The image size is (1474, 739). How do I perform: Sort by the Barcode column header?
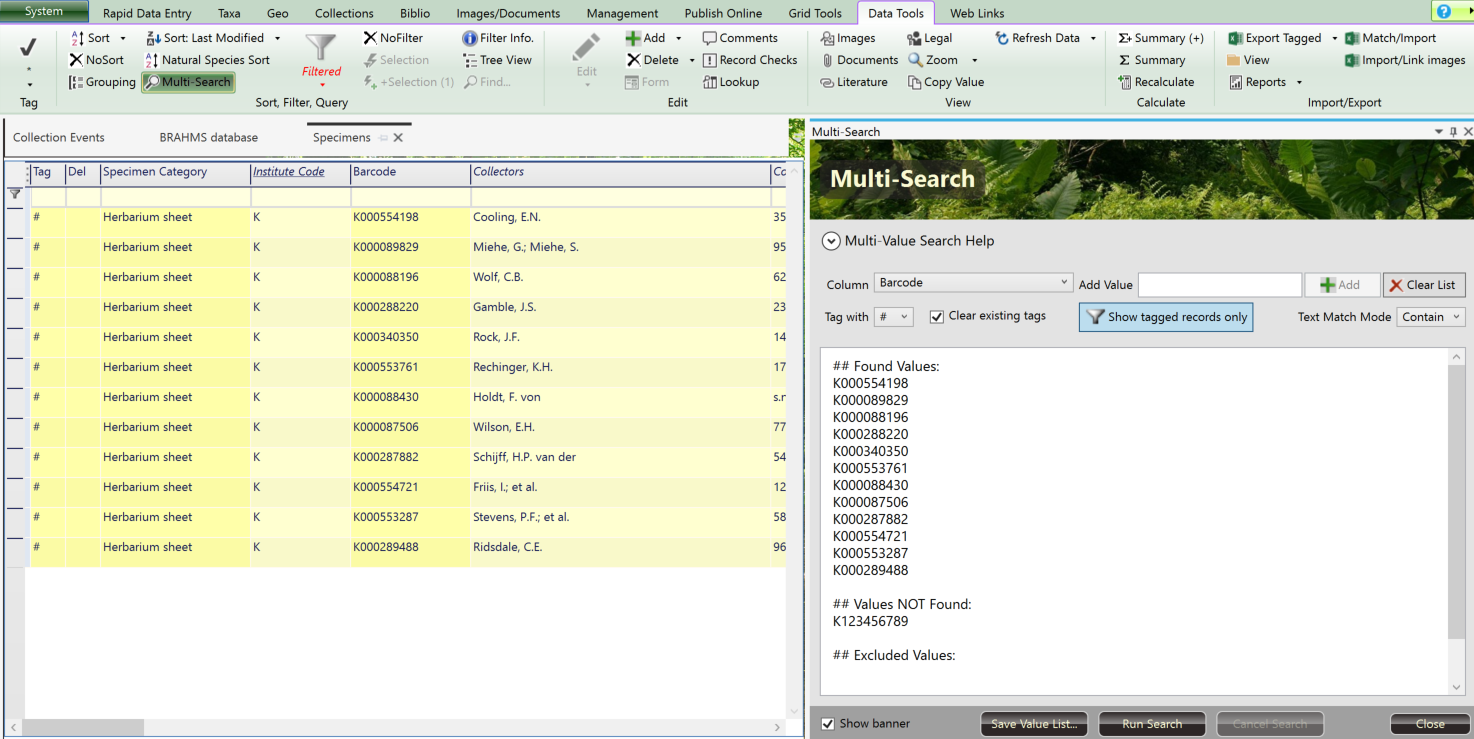410,172
